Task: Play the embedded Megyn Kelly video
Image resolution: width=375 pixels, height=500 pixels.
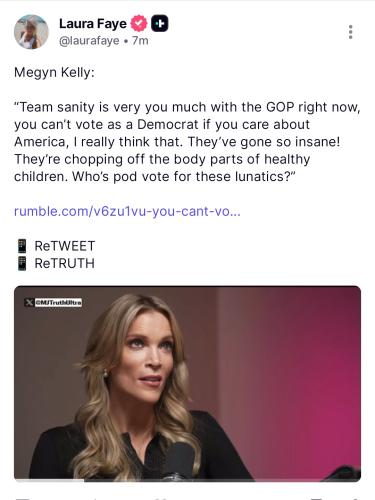Action: click(187, 383)
